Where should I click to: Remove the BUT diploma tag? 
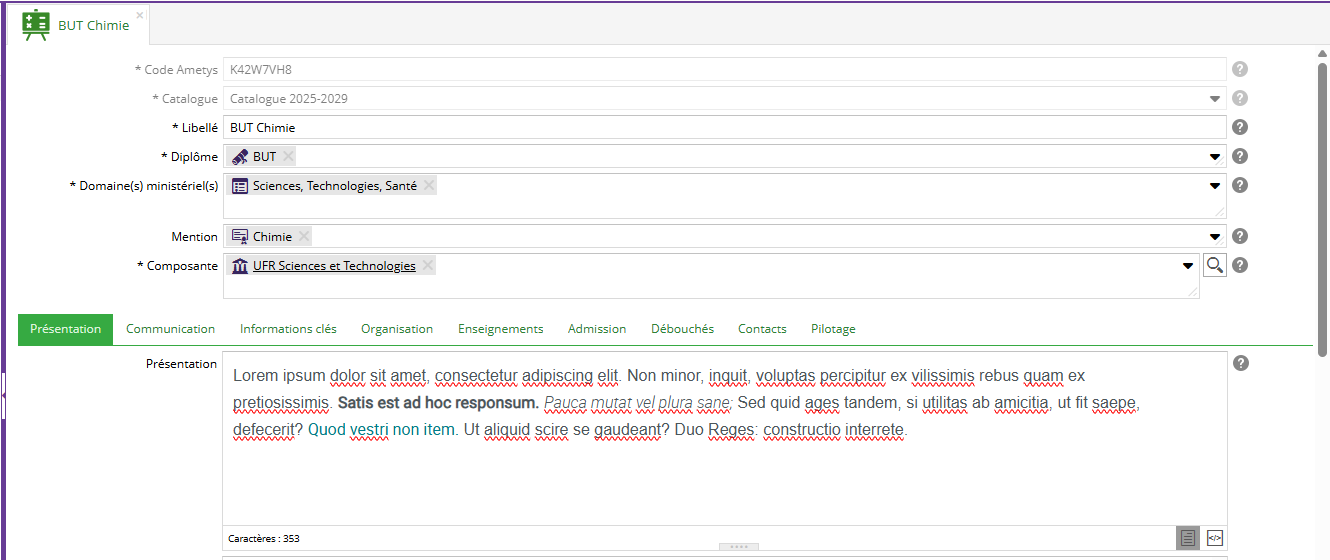[288, 156]
